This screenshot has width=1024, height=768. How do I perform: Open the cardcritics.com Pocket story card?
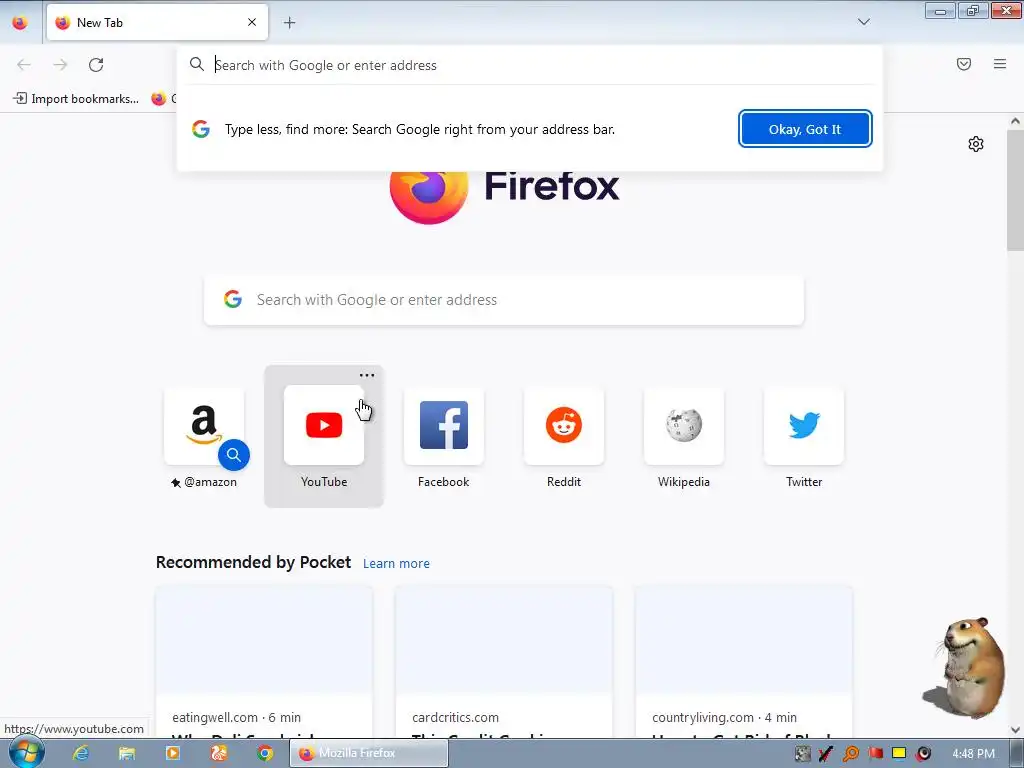coord(504,662)
